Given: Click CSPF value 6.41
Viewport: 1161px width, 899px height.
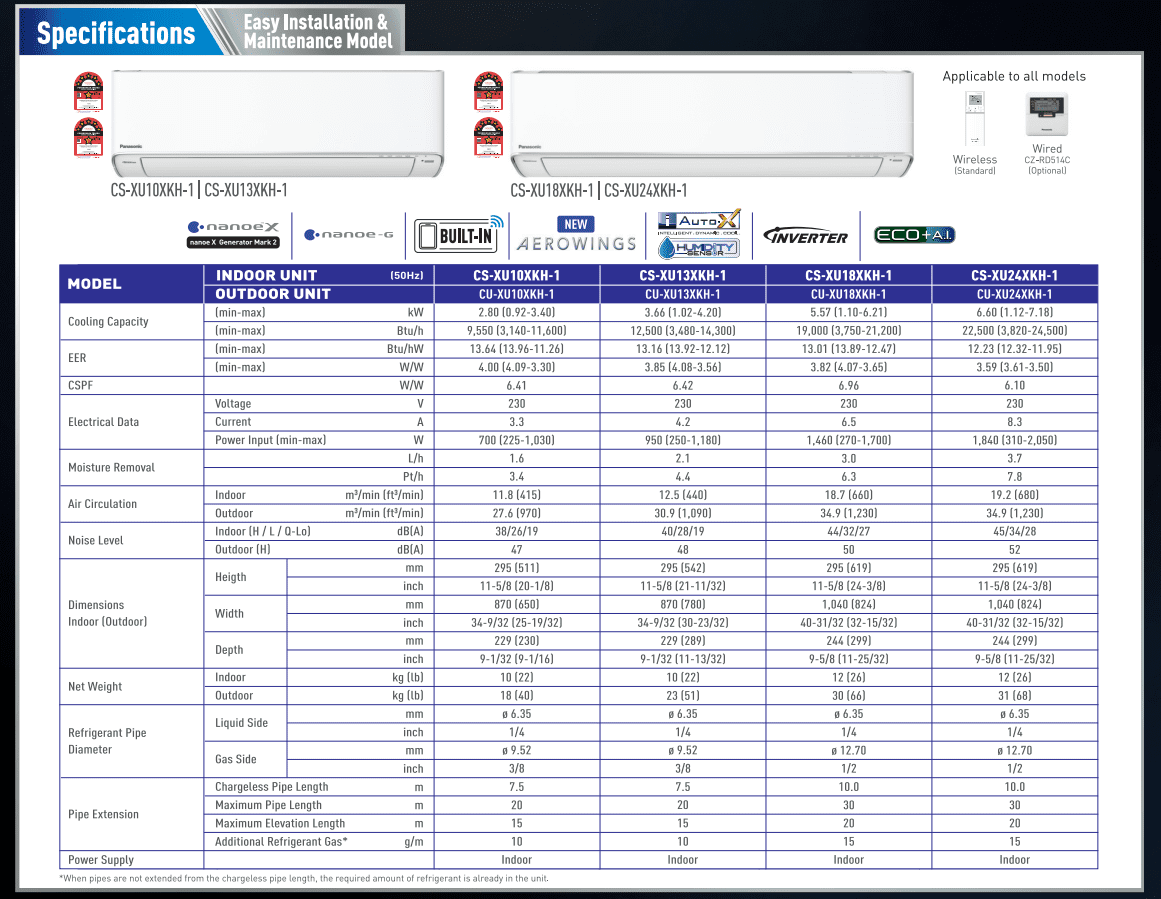Looking at the screenshot, I should (517, 385).
